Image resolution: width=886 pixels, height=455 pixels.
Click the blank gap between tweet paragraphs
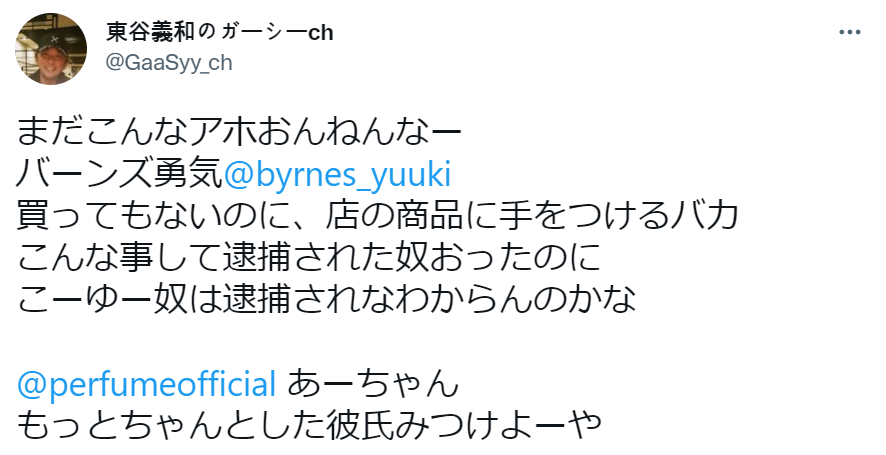pyautogui.click(x=300, y=343)
